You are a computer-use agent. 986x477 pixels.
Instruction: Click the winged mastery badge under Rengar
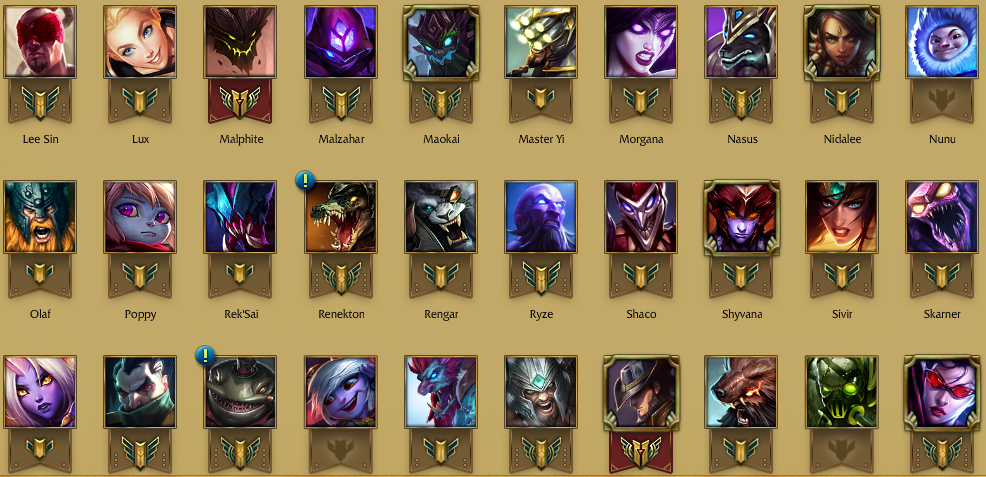tap(441, 277)
